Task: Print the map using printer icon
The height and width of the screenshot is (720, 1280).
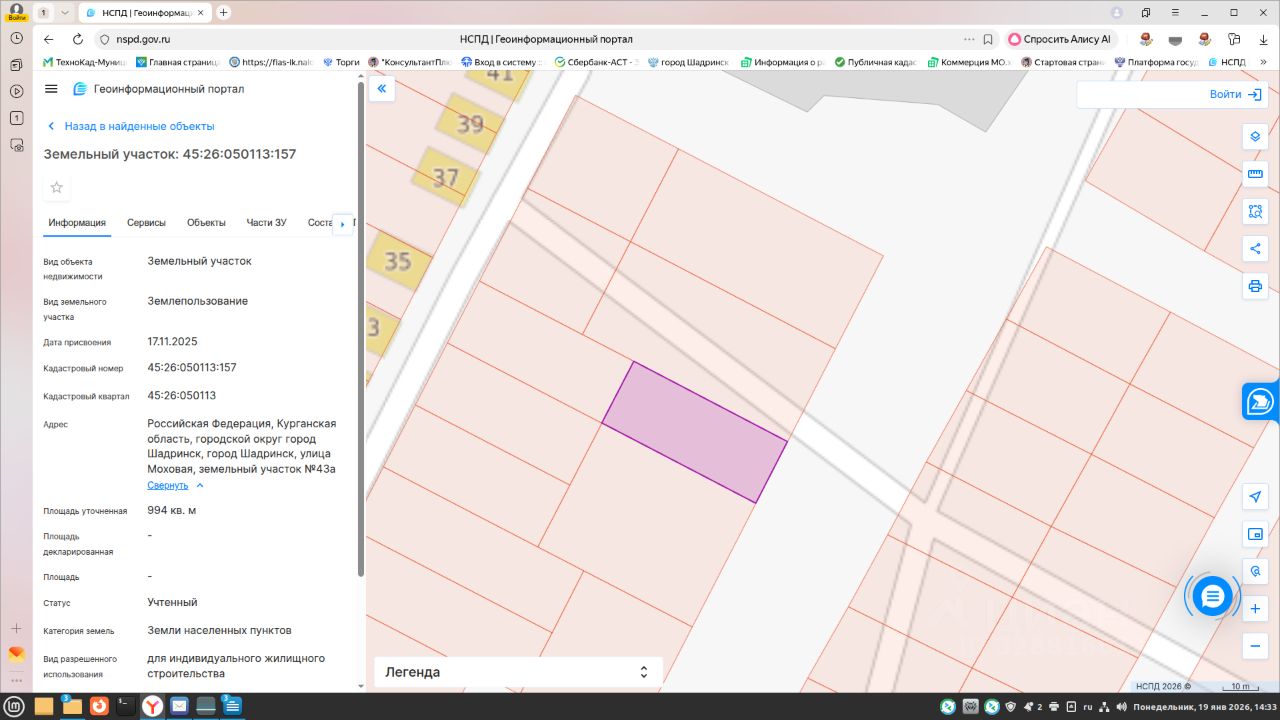Action: pos(1255,286)
